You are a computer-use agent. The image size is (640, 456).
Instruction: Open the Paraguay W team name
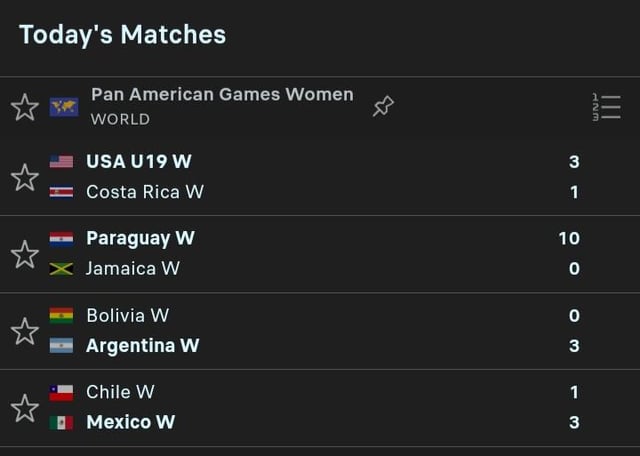pos(140,239)
